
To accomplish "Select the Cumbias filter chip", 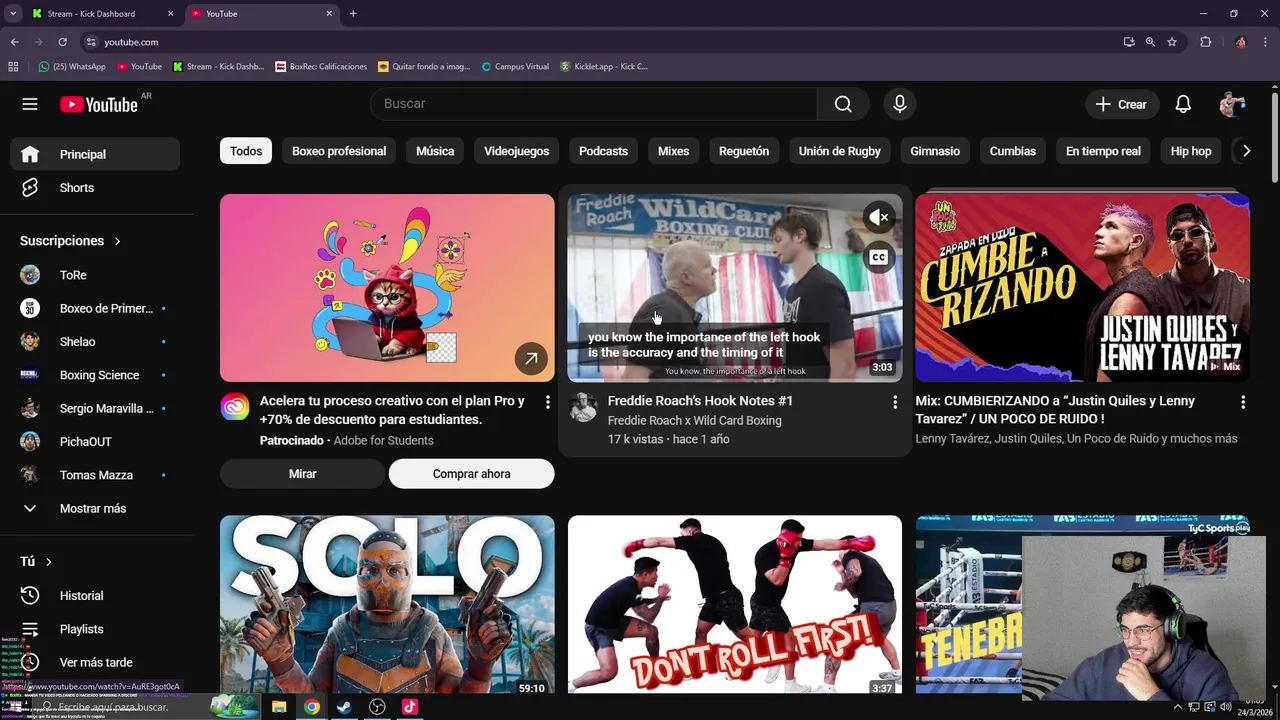I will point(1013,151).
